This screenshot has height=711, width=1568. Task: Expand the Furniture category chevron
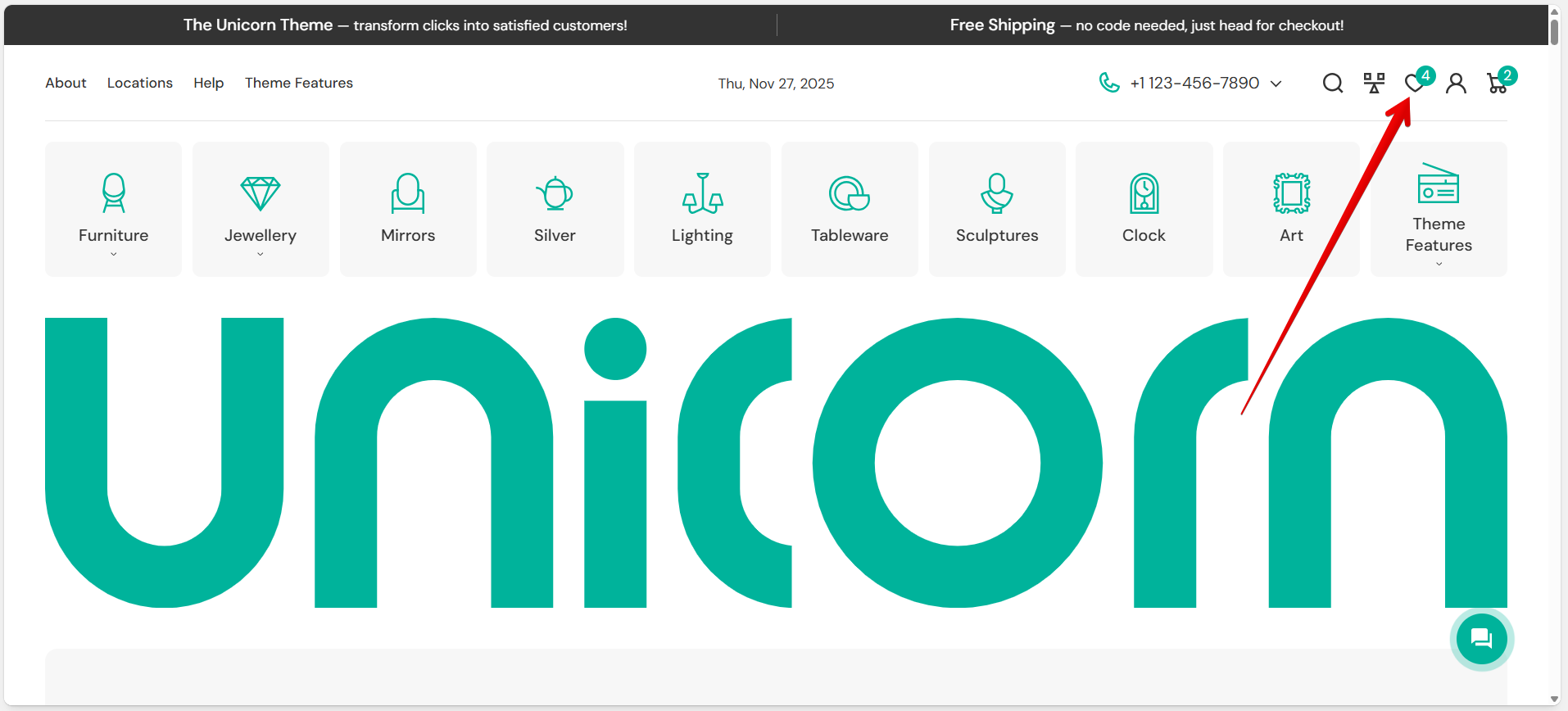click(114, 255)
